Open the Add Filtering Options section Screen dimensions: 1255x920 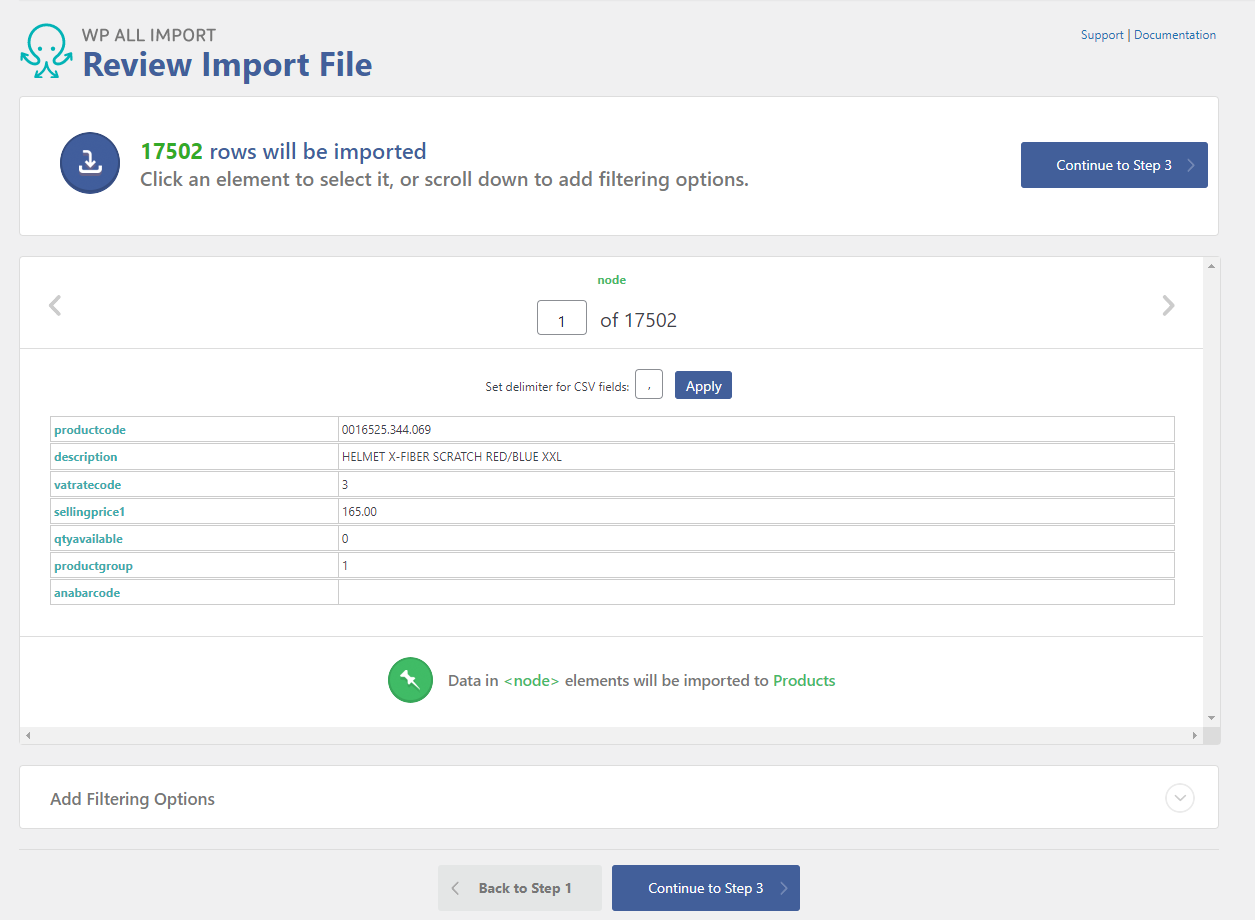pos(133,799)
